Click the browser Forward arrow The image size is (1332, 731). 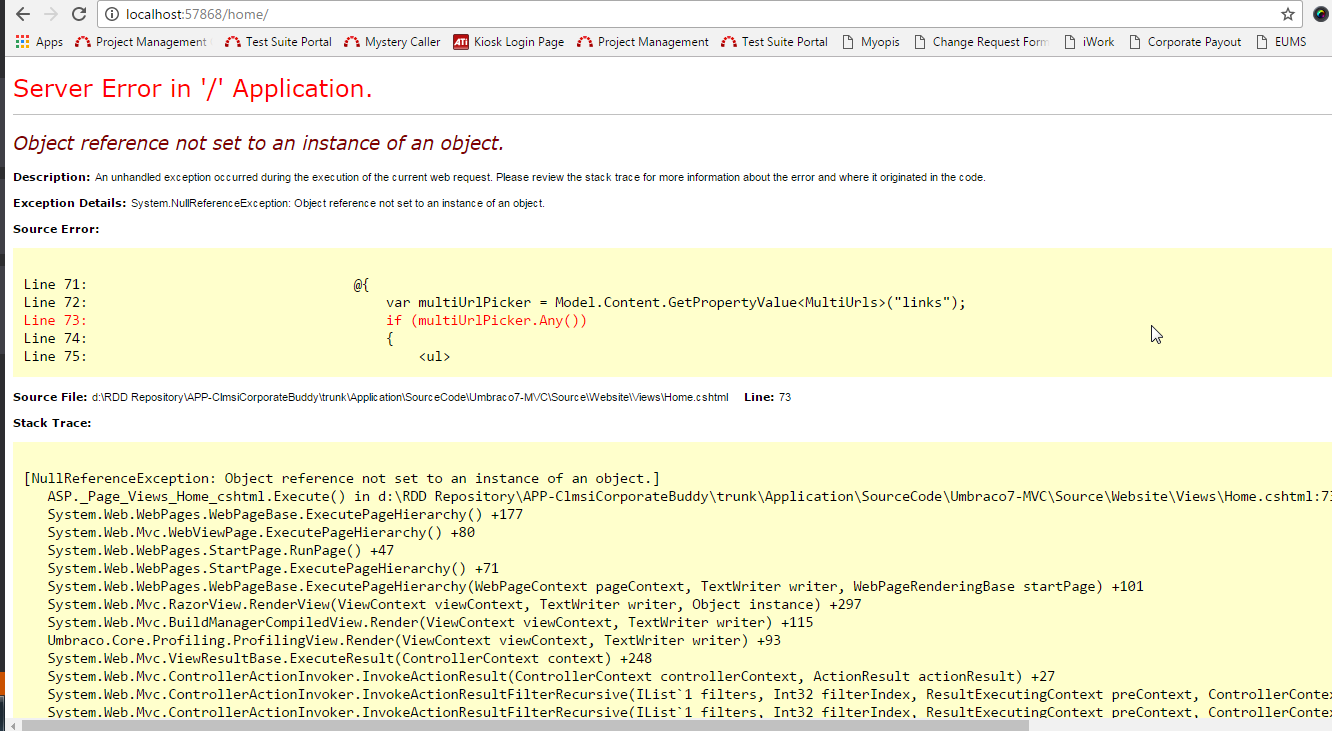(51, 14)
